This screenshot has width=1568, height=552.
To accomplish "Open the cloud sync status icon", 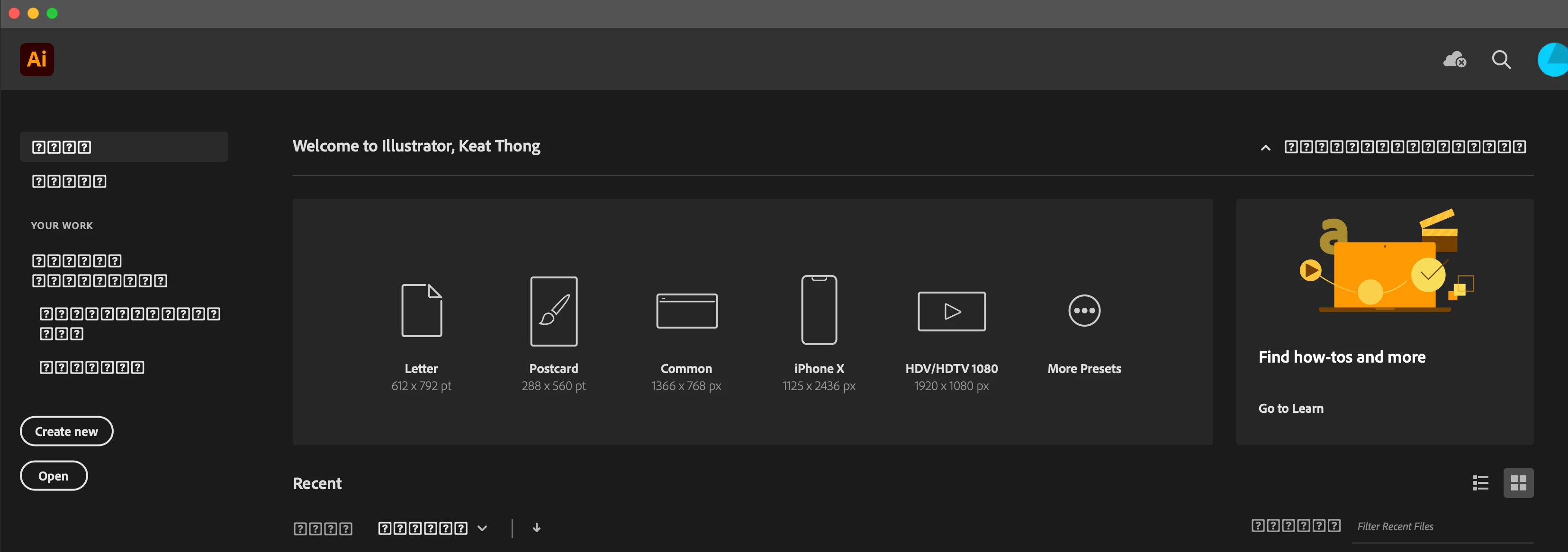I will tap(1454, 60).
